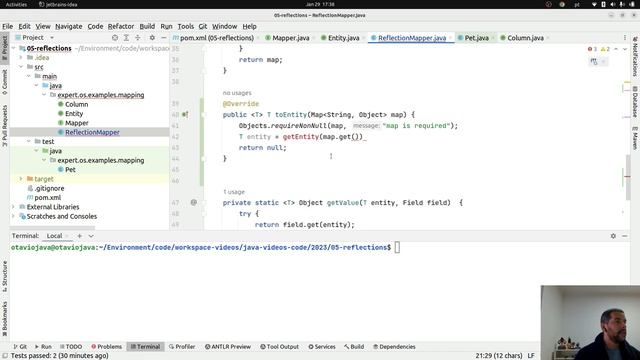The height and width of the screenshot is (360, 640).
Task: Click the select opened file target icon
Action: coord(115,38)
